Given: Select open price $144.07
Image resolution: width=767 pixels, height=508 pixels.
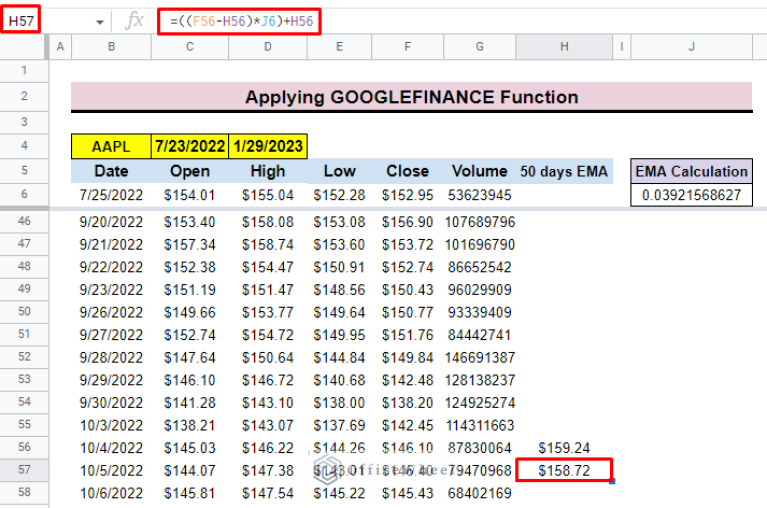Looking at the screenshot, I should [x=190, y=470].
